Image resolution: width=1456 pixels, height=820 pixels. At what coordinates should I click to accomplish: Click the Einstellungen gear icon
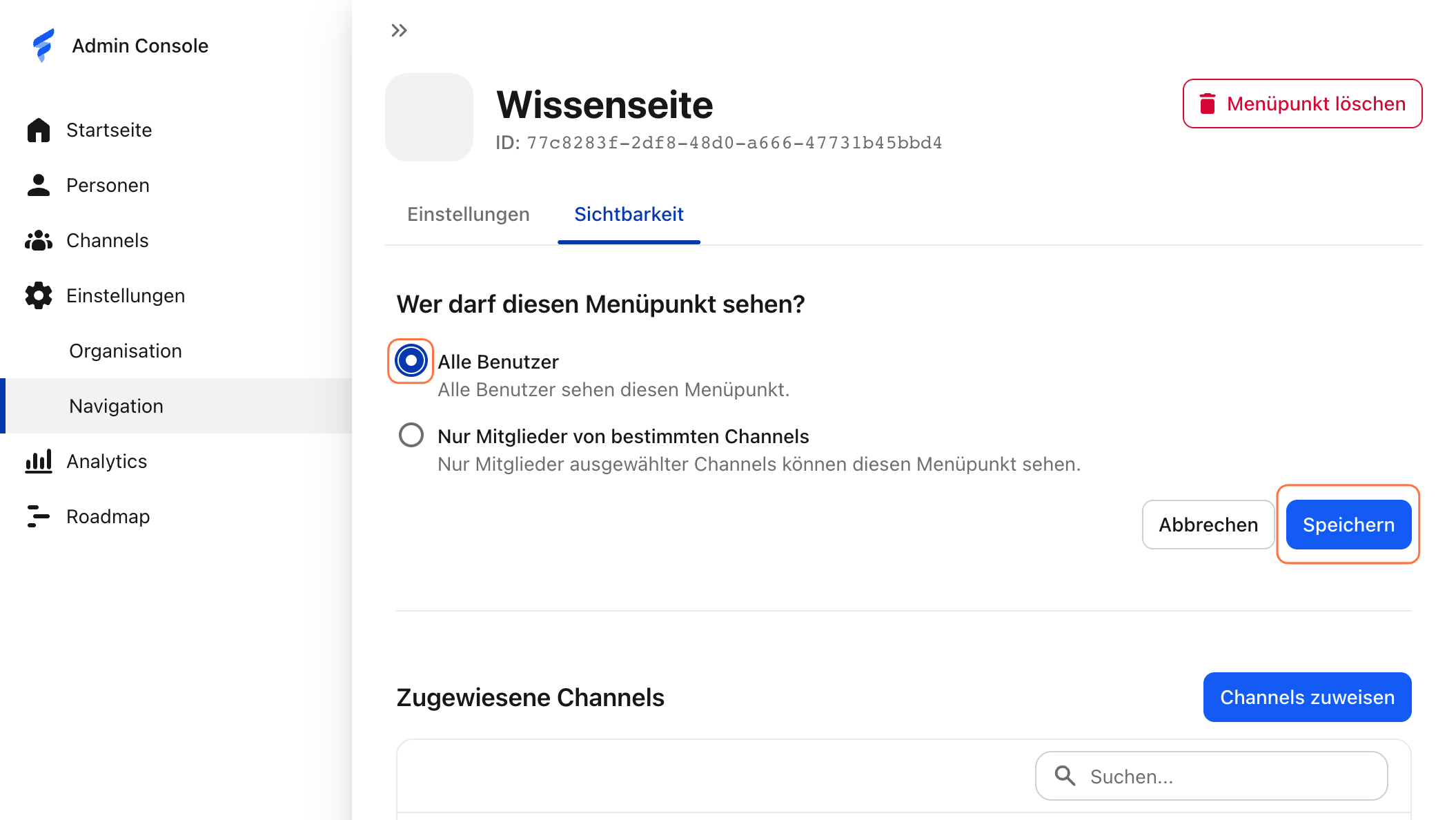(x=39, y=295)
